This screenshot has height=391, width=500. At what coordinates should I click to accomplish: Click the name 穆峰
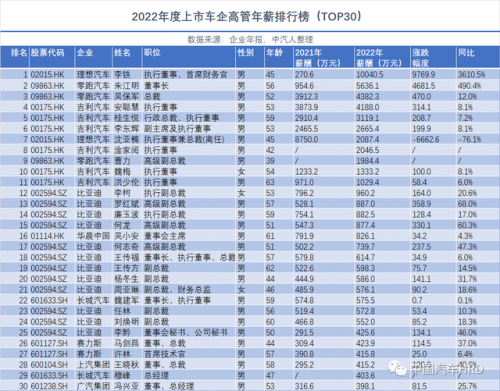point(122,375)
